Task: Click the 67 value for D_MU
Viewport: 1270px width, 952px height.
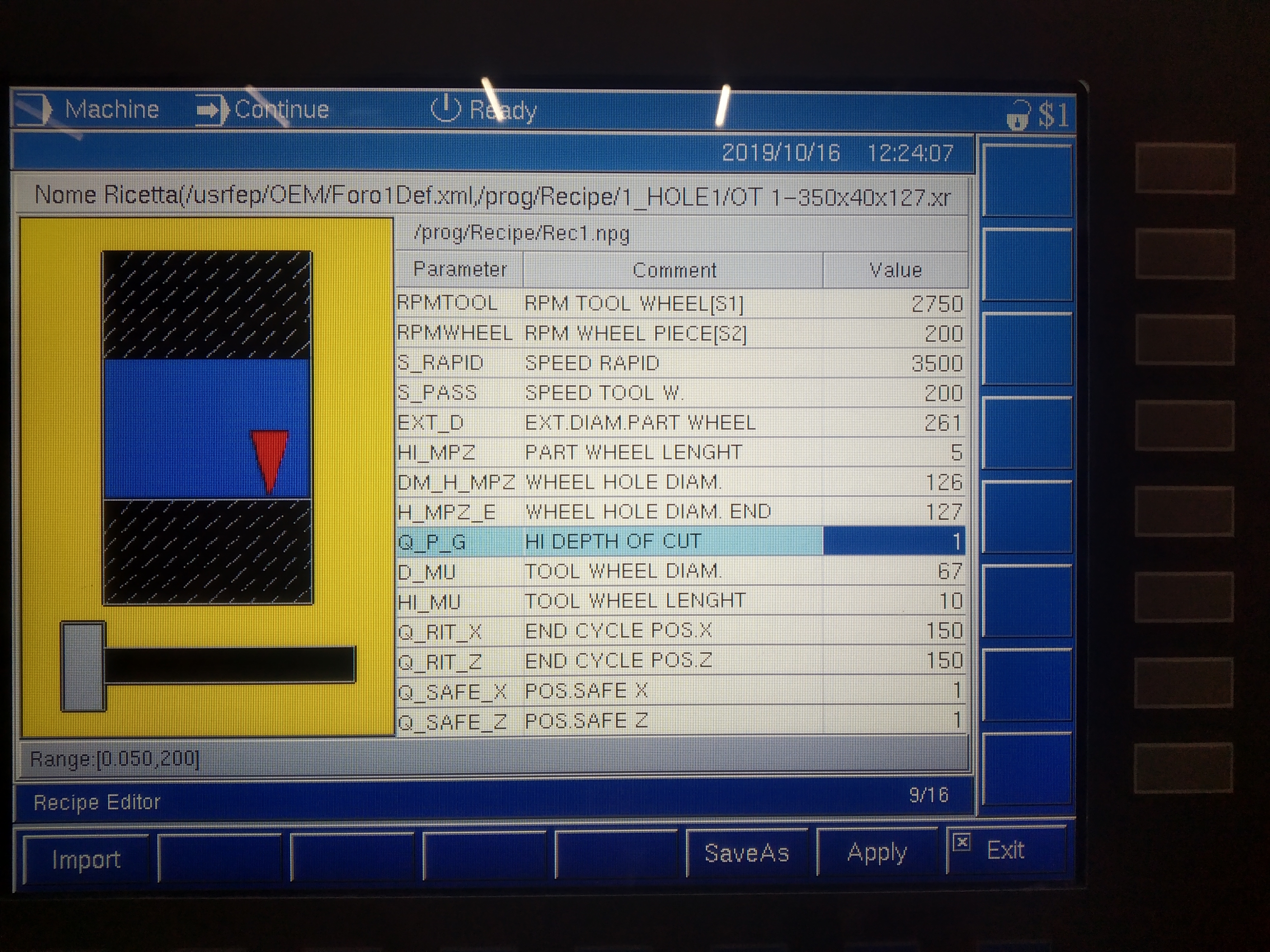Action: pyautogui.click(x=950, y=572)
